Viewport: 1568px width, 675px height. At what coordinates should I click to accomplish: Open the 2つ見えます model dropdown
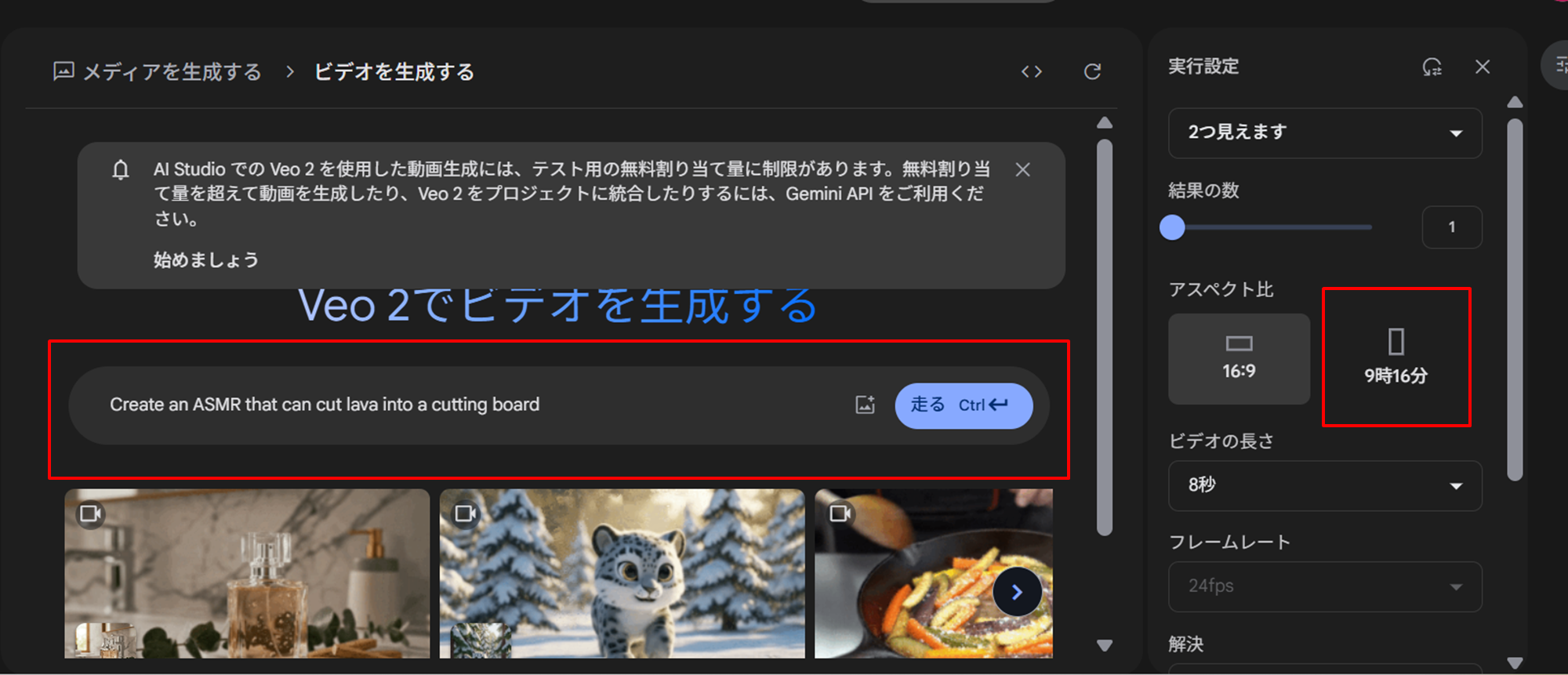pos(1325,132)
